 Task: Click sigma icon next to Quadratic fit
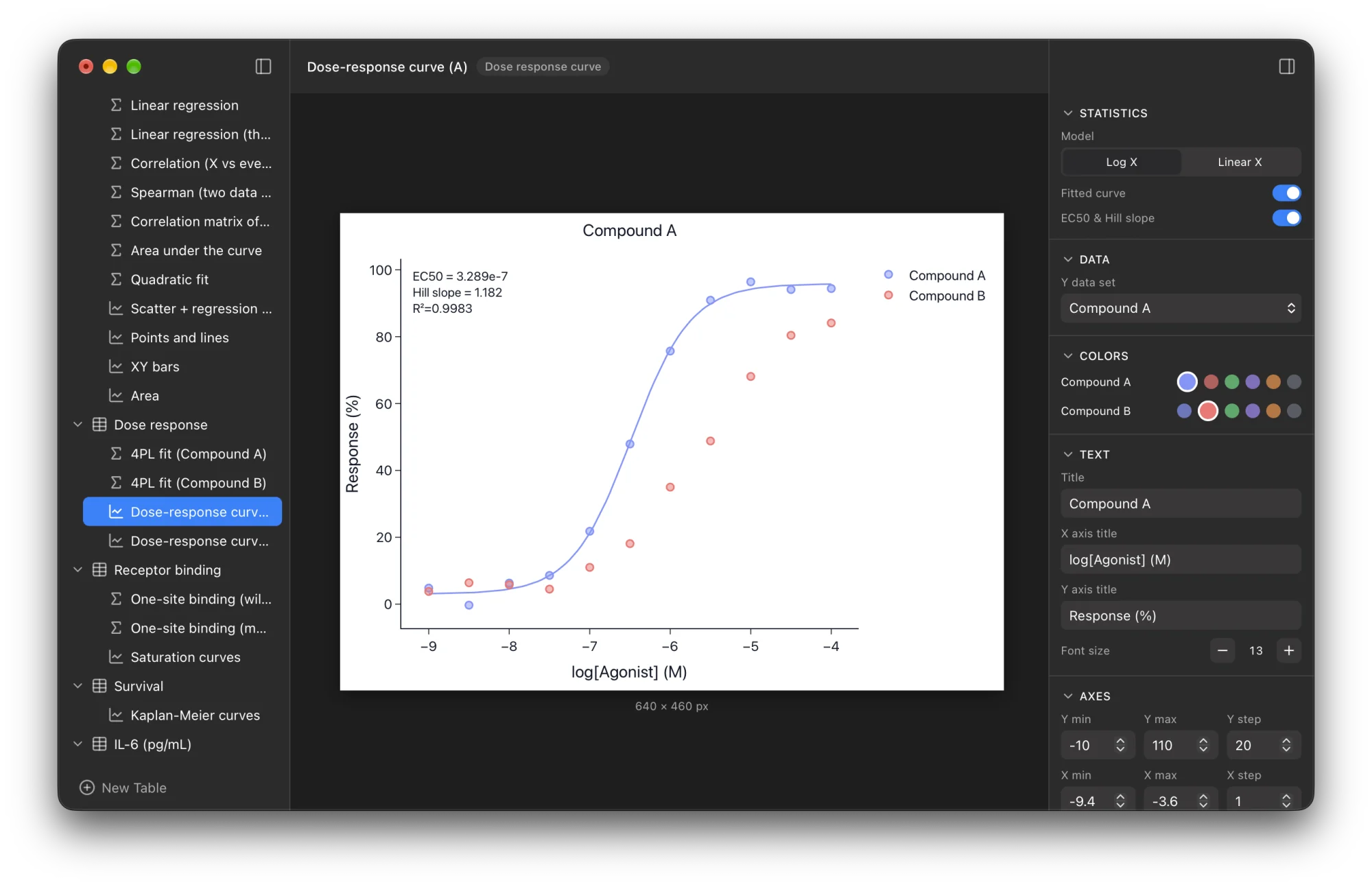116,279
